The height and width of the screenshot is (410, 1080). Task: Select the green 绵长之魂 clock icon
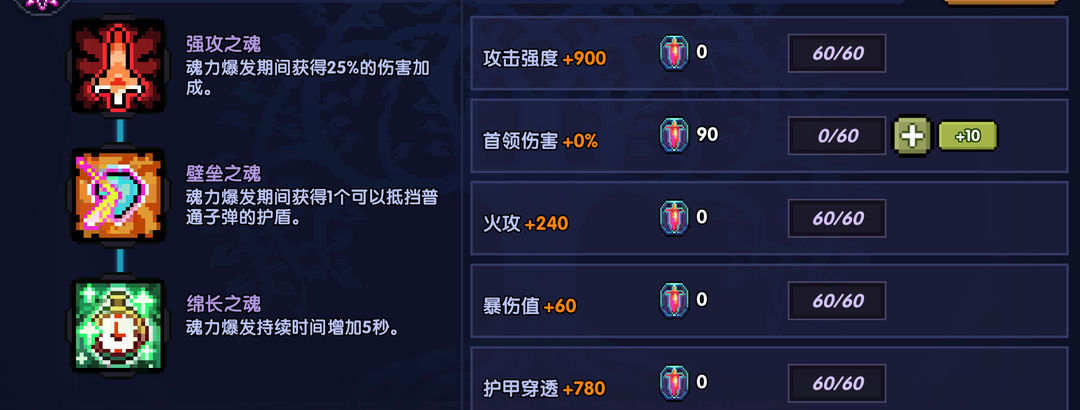[x=118, y=325]
